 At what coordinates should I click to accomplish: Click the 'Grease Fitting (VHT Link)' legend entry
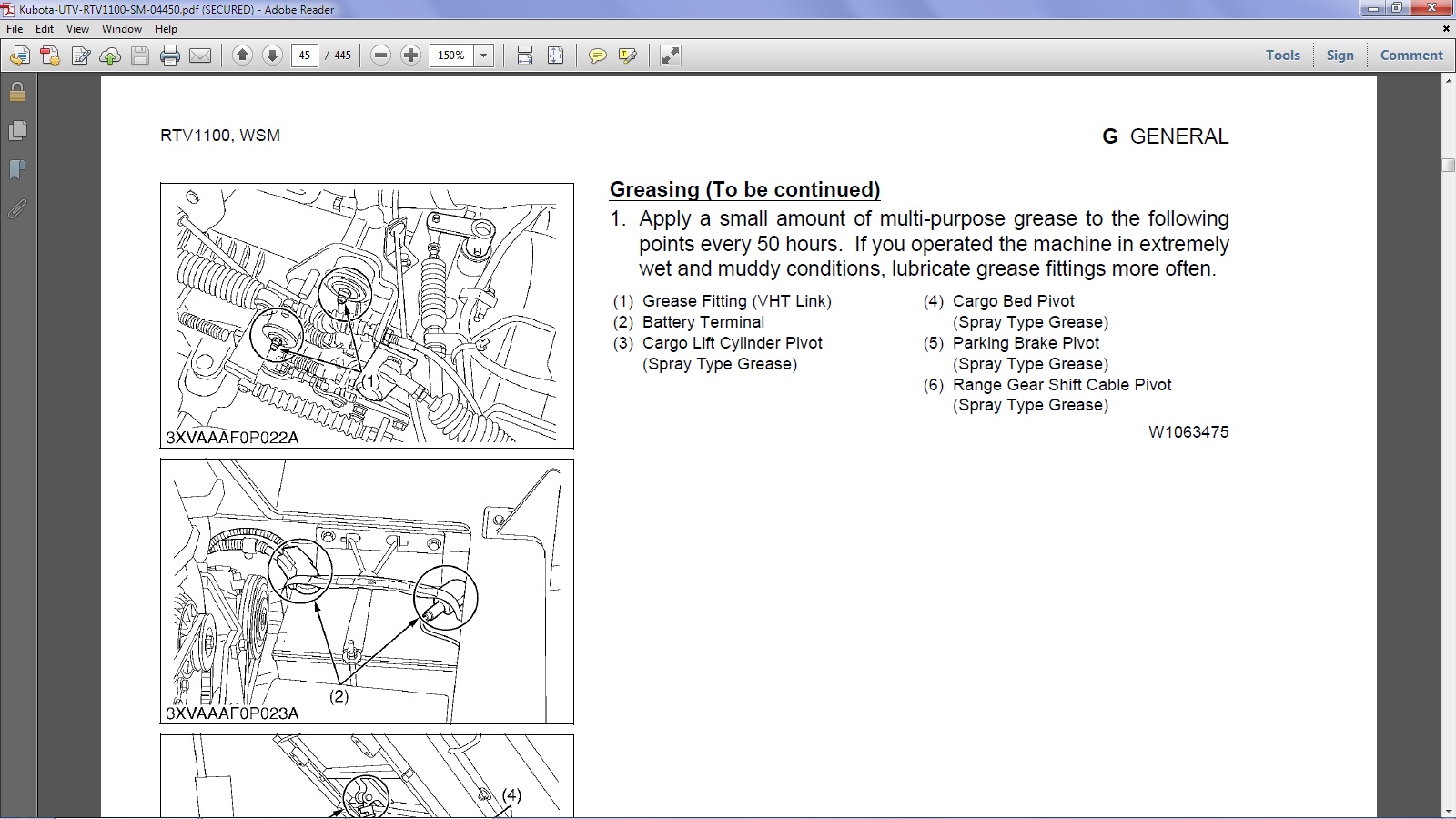[x=736, y=301]
